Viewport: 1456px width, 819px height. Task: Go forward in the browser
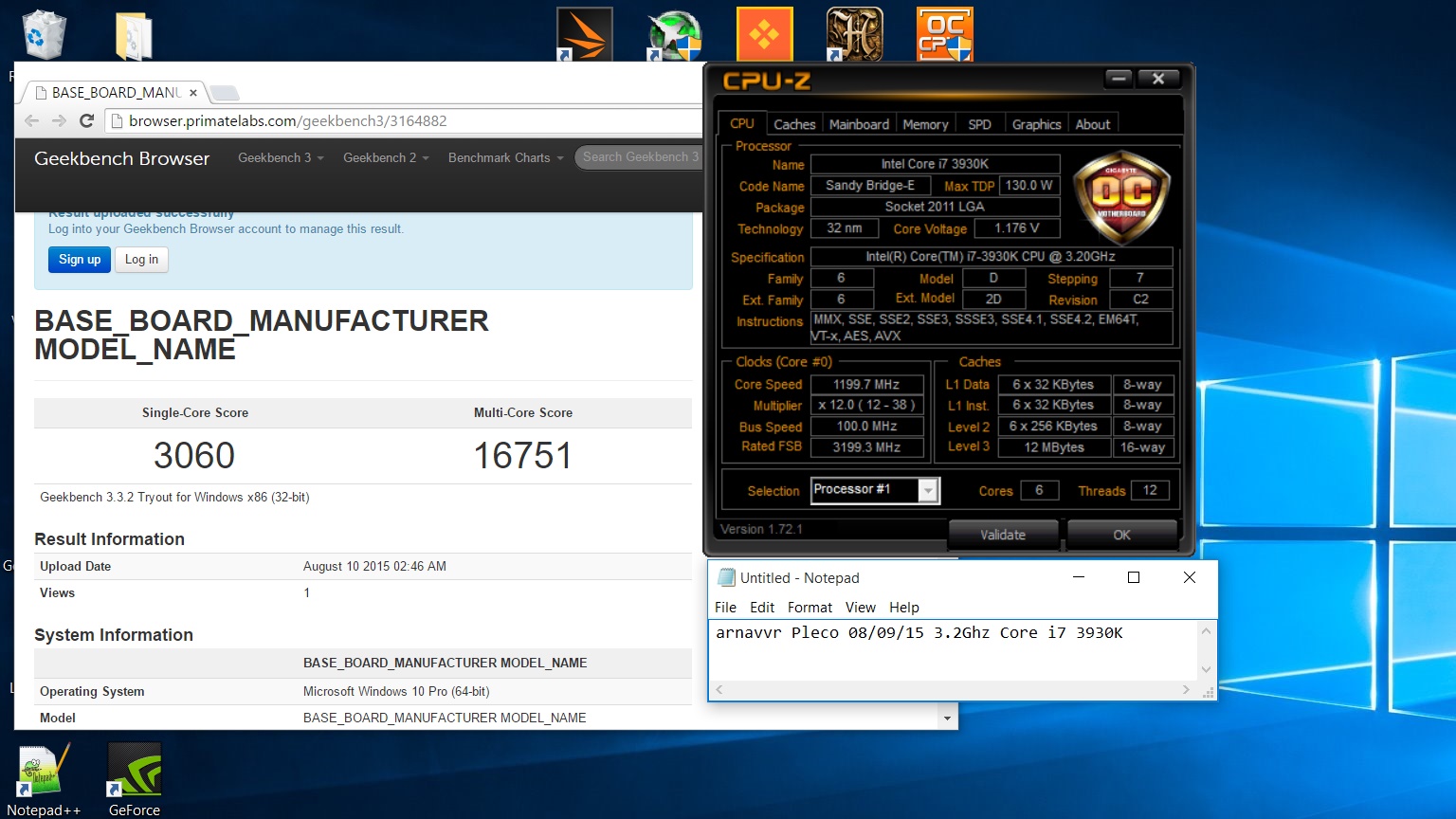(x=59, y=121)
